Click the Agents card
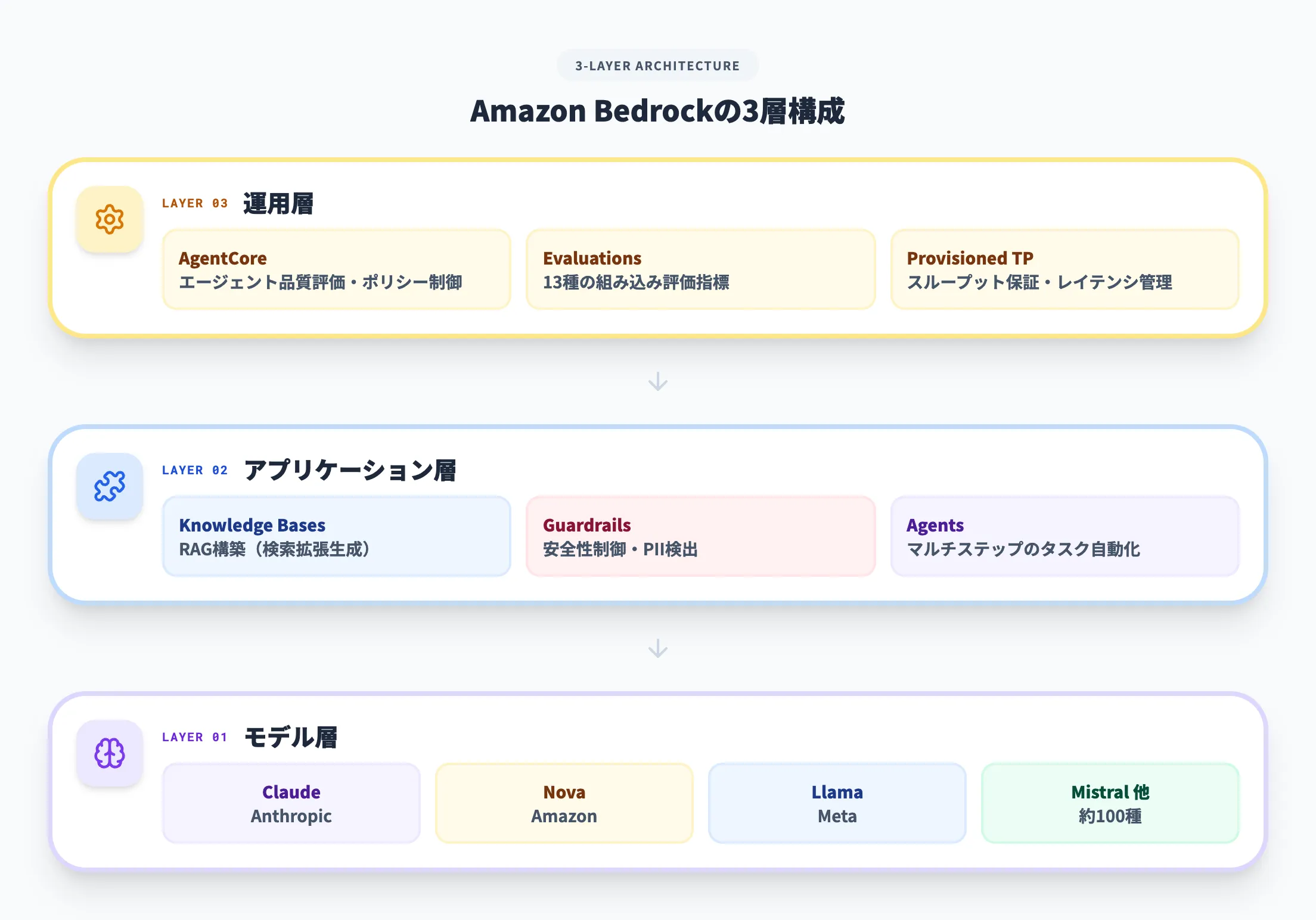 point(1064,536)
